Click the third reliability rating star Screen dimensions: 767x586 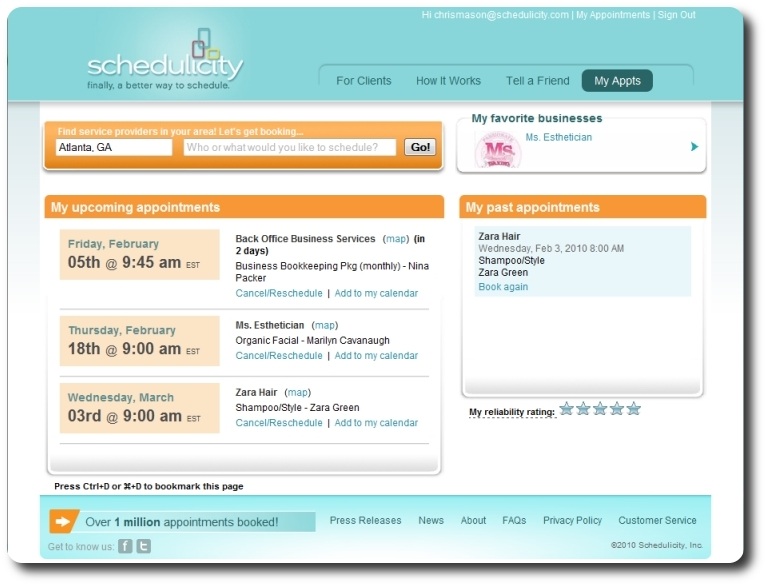coord(600,408)
